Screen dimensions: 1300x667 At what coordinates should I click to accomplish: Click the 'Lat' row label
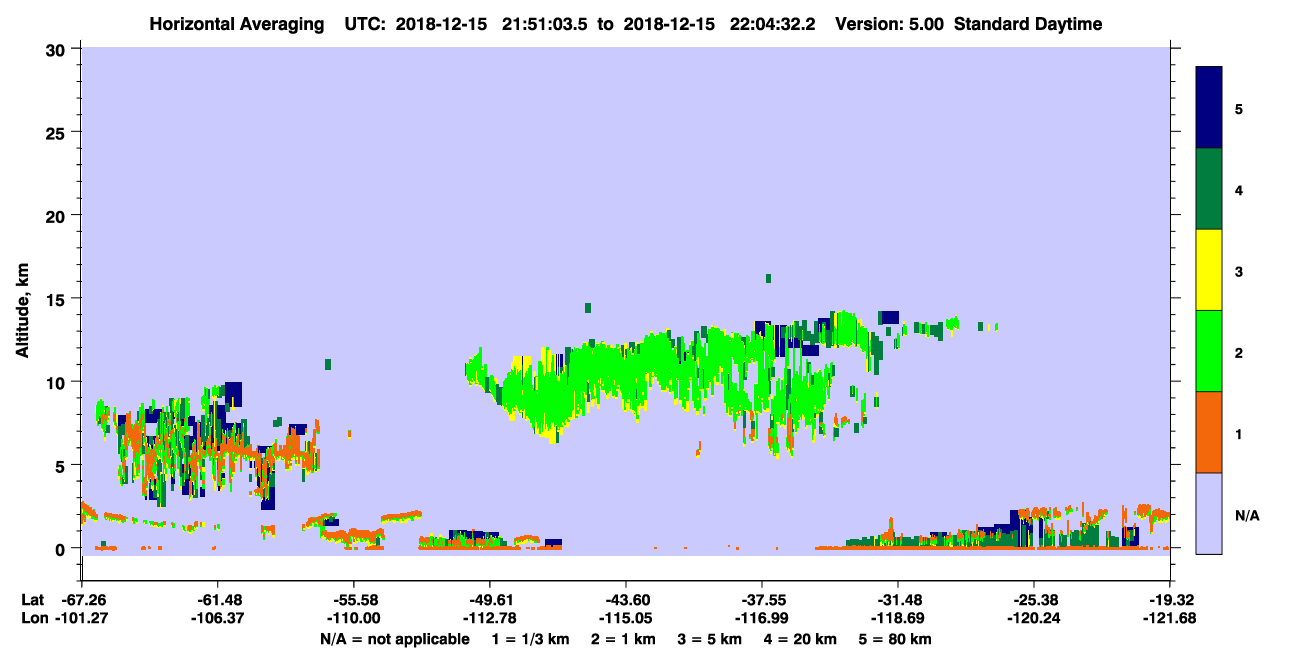point(31,600)
